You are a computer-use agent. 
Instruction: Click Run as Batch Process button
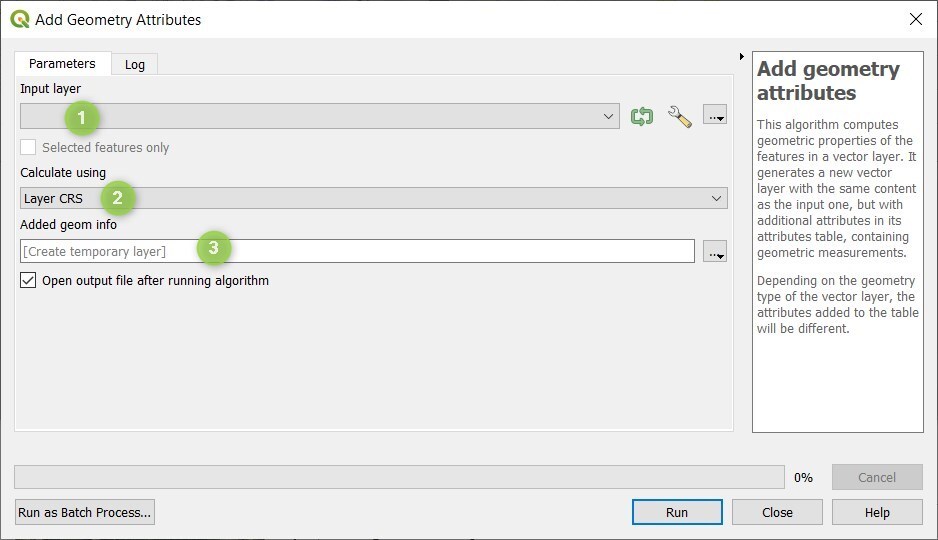pos(85,512)
